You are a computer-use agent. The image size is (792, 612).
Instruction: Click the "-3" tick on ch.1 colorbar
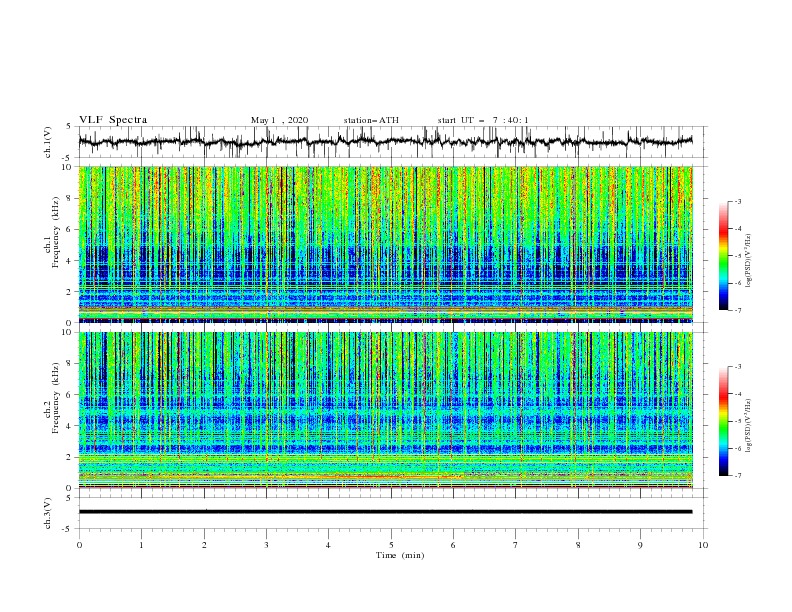pos(738,201)
